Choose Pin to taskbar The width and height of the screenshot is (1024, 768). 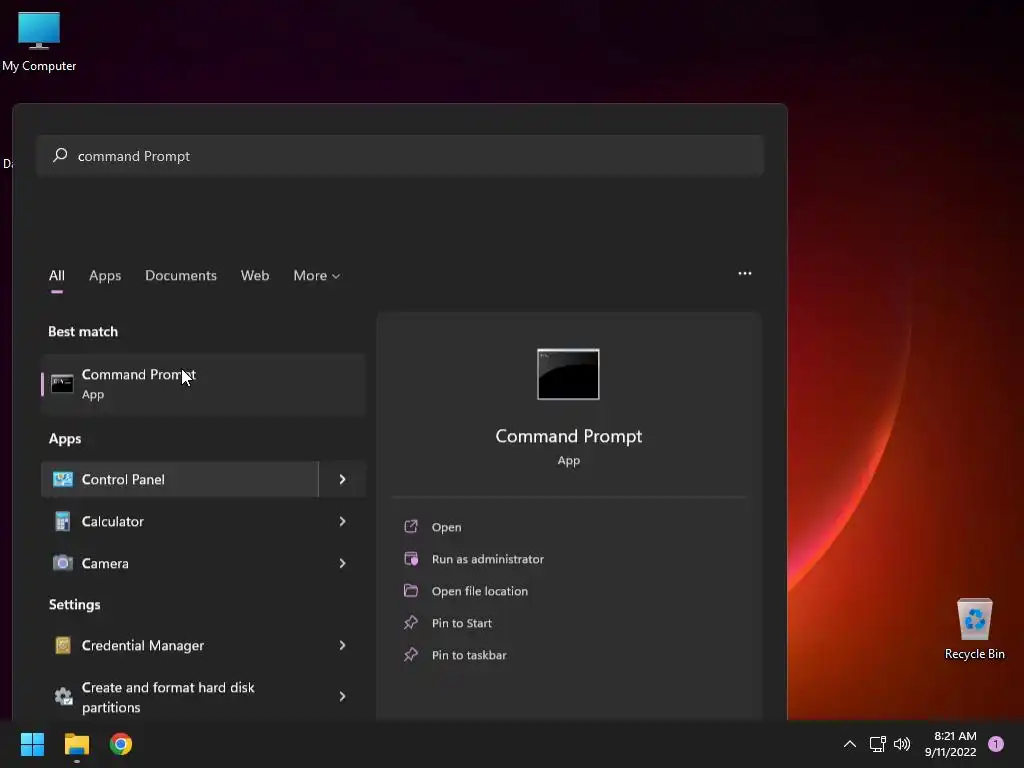click(x=469, y=655)
